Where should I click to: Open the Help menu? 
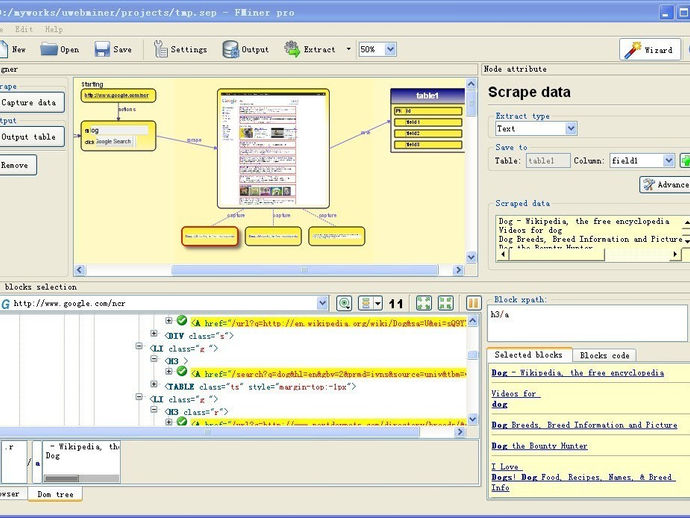click(x=54, y=29)
